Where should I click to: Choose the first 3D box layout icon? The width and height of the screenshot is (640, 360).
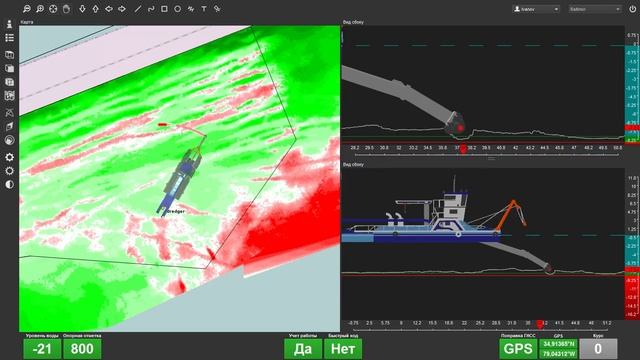(x=9, y=55)
